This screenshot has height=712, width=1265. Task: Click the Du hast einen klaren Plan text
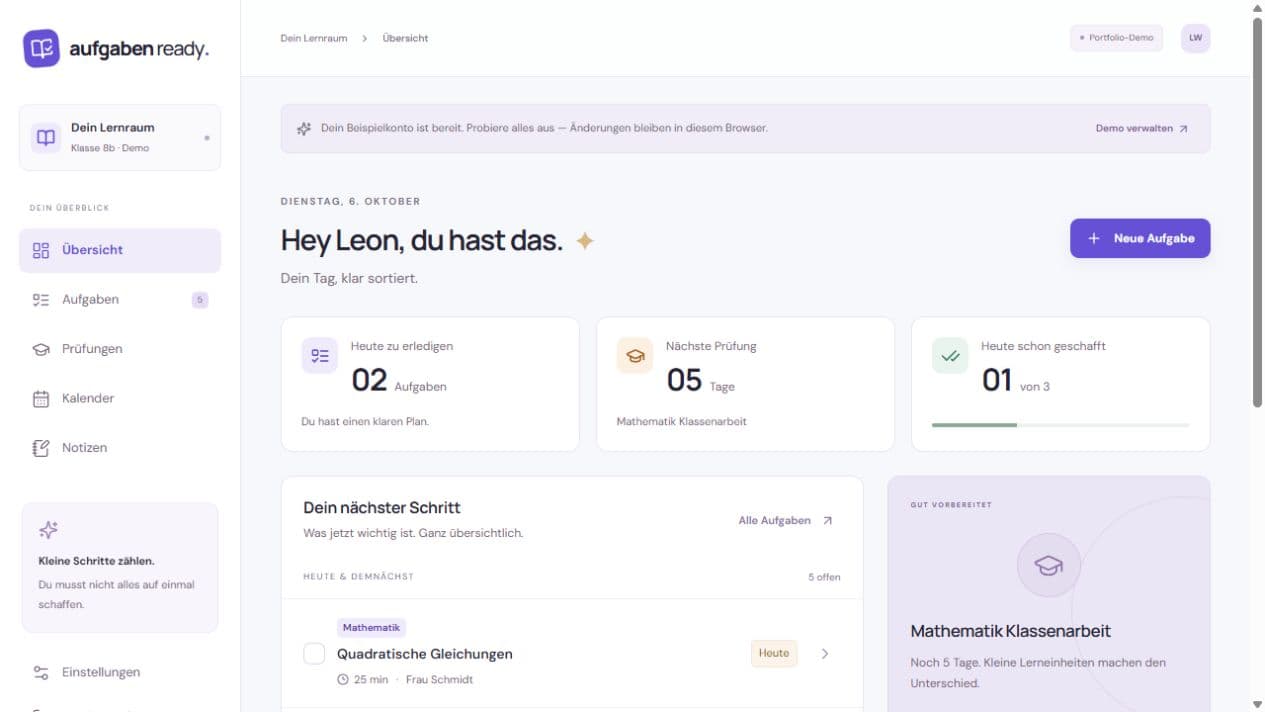[365, 422]
